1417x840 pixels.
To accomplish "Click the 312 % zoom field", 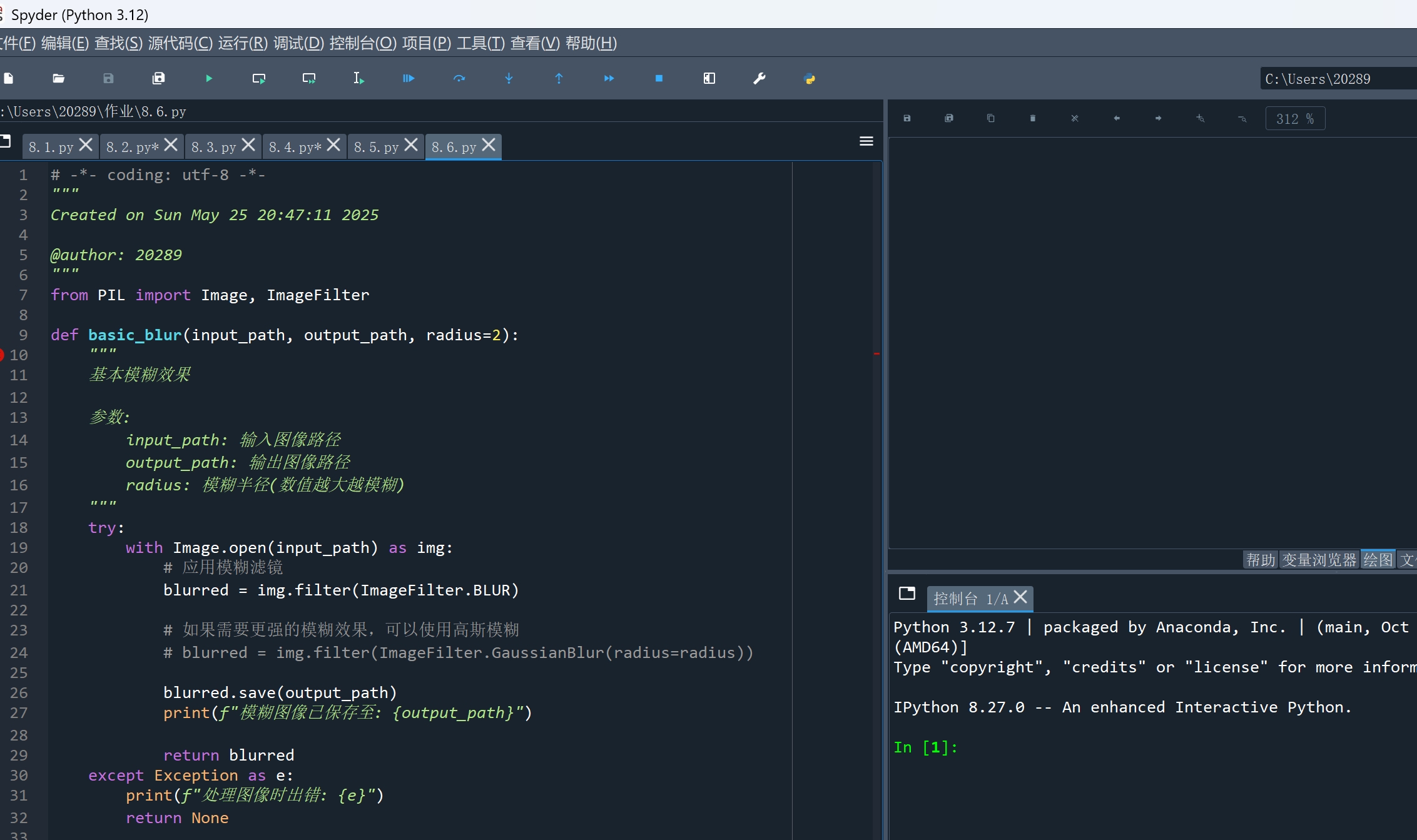I will click(1294, 119).
